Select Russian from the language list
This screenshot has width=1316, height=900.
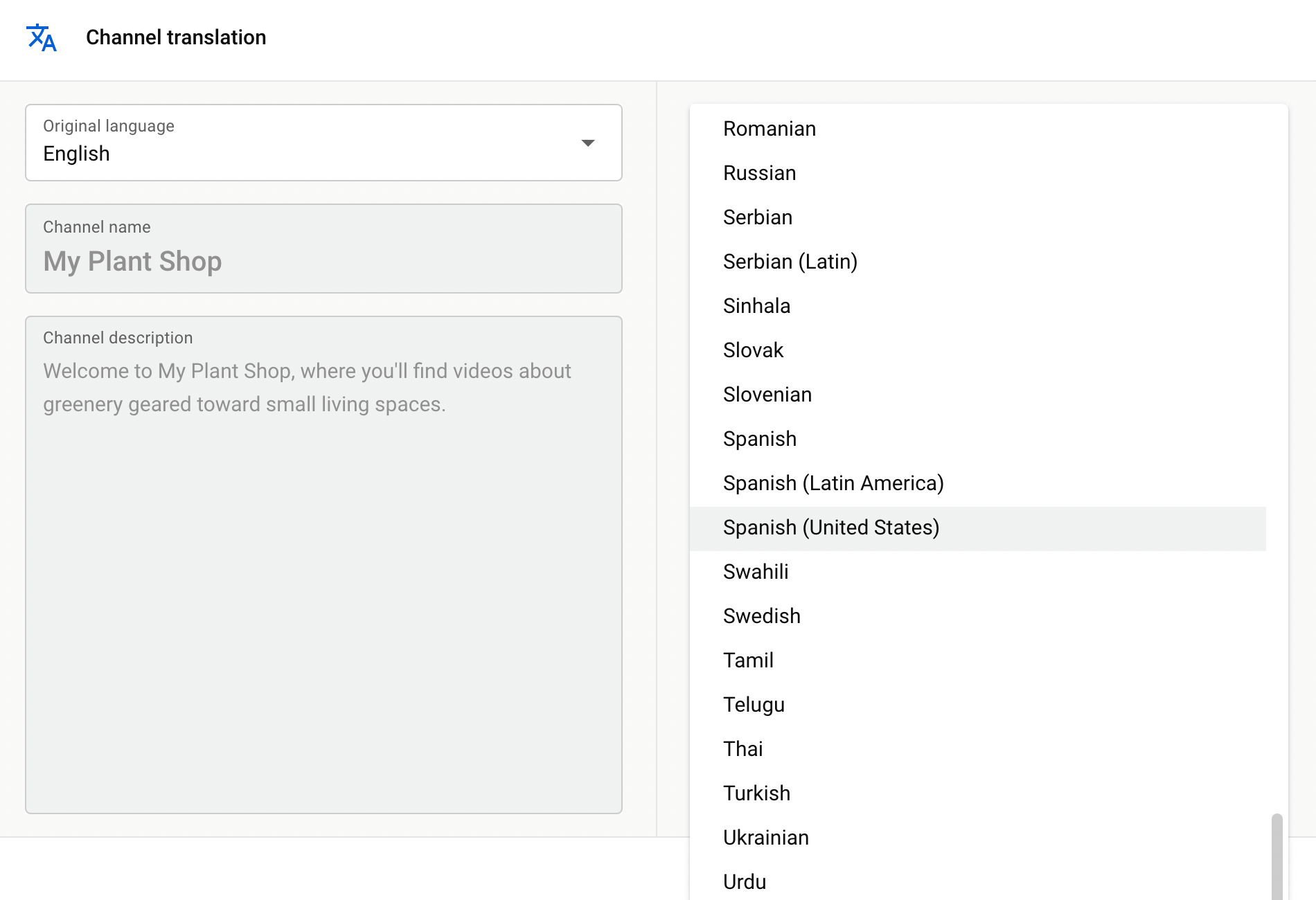977,173
